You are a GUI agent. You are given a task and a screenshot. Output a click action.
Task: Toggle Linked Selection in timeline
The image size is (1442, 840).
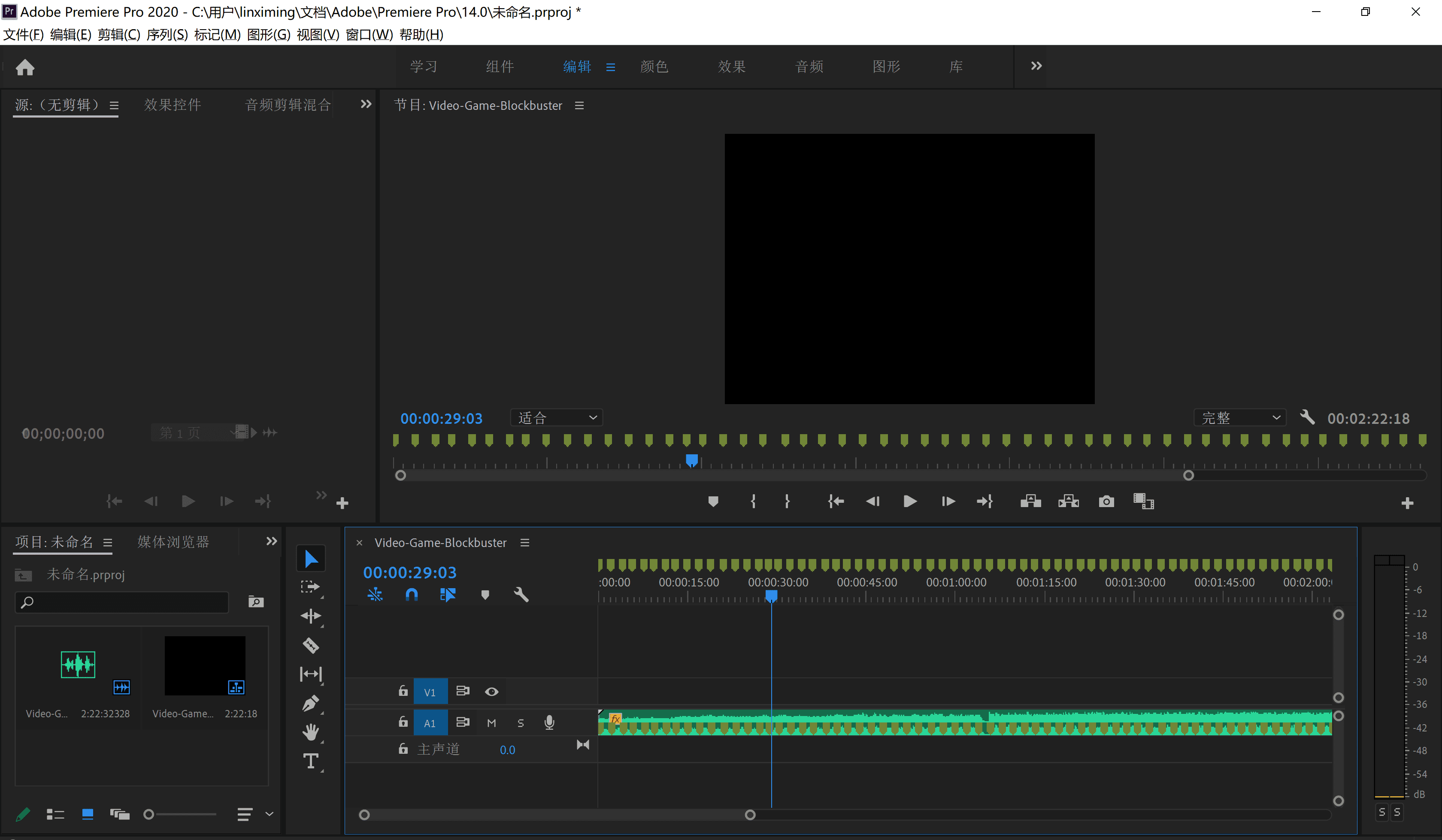[448, 595]
